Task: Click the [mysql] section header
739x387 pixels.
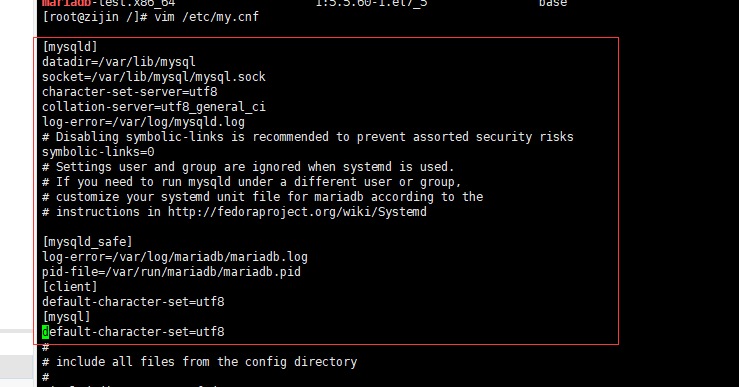Action: [x=66, y=317]
